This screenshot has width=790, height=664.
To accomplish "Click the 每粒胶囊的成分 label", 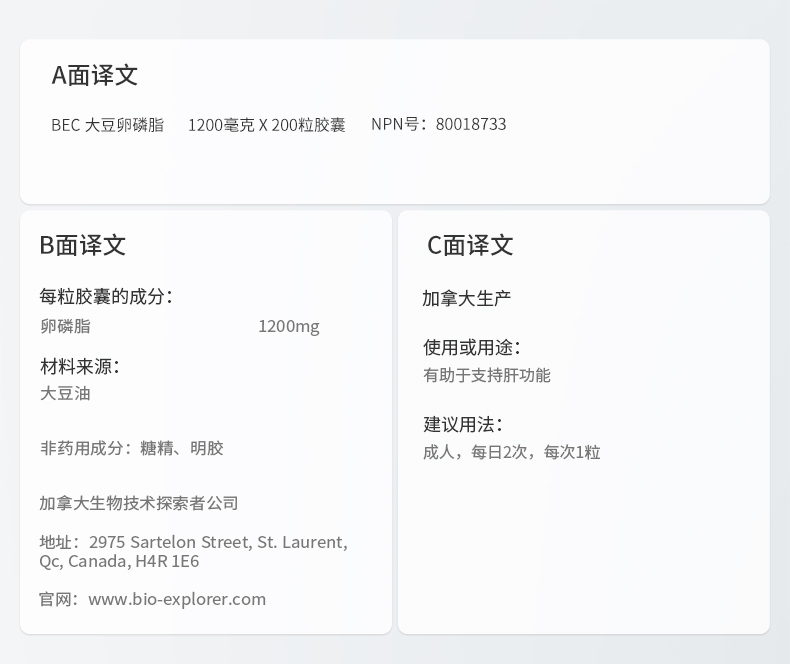I will click(106, 296).
